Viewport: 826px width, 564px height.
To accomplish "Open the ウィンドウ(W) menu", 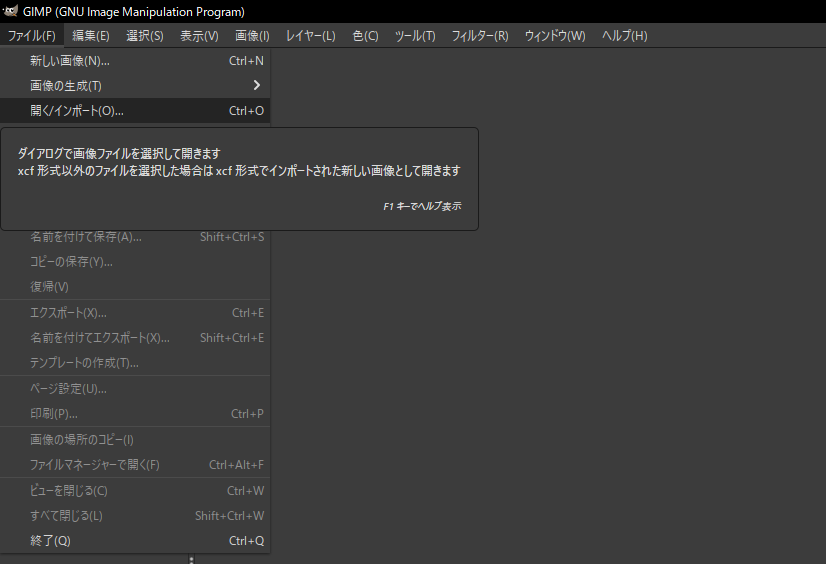I will click(555, 36).
